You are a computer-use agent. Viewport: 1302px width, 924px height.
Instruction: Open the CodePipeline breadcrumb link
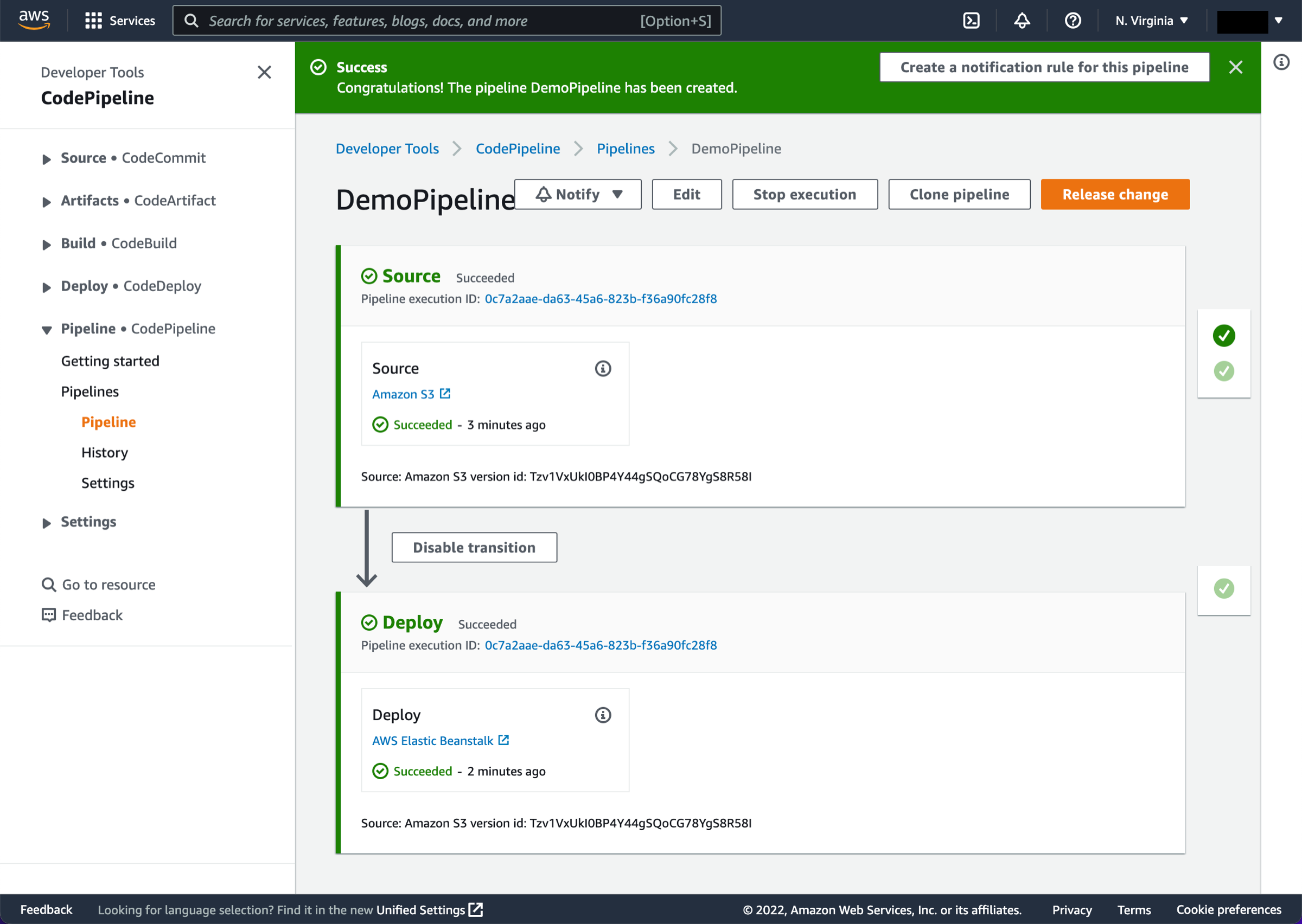pos(518,149)
